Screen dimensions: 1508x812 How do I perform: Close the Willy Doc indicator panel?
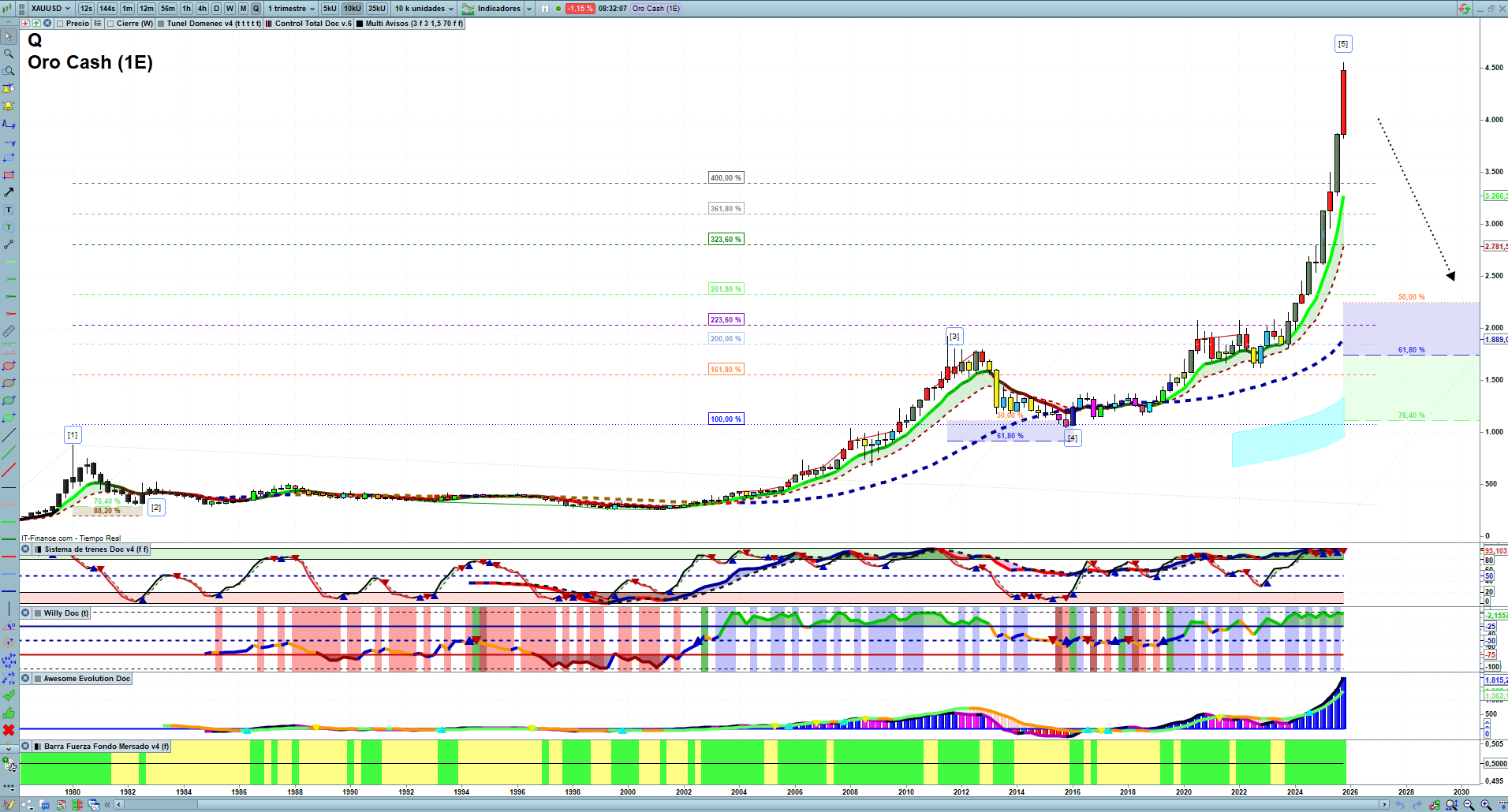click(x=25, y=613)
